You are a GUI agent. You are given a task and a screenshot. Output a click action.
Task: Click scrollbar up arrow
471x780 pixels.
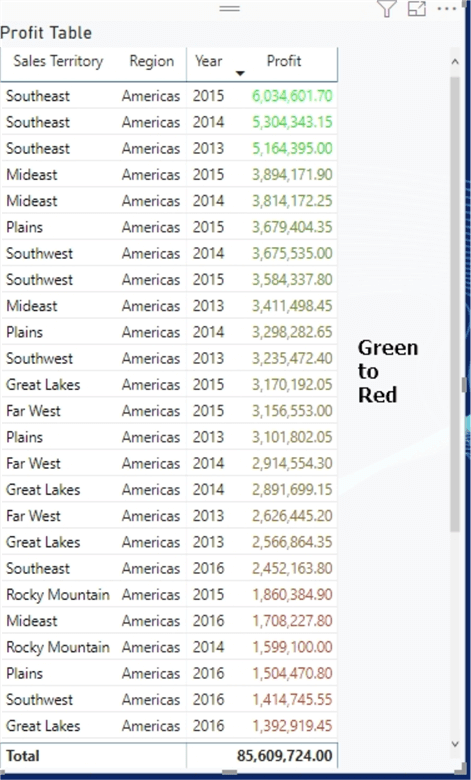click(x=455, y=62)
